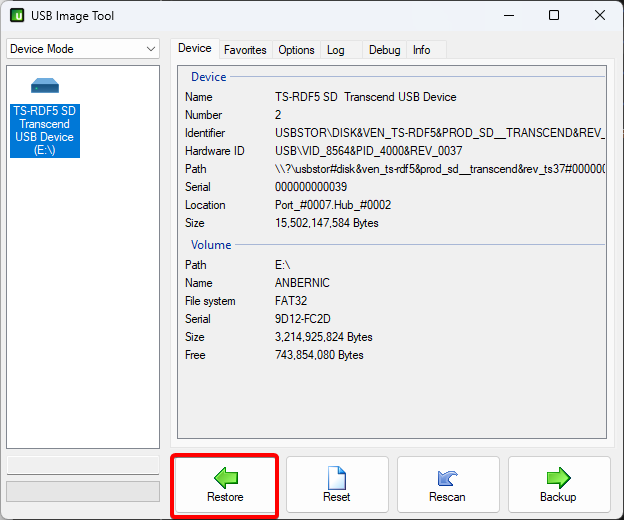Start Backup with the green right arrow
Screen dimensions: 624x520
point(558,485)
